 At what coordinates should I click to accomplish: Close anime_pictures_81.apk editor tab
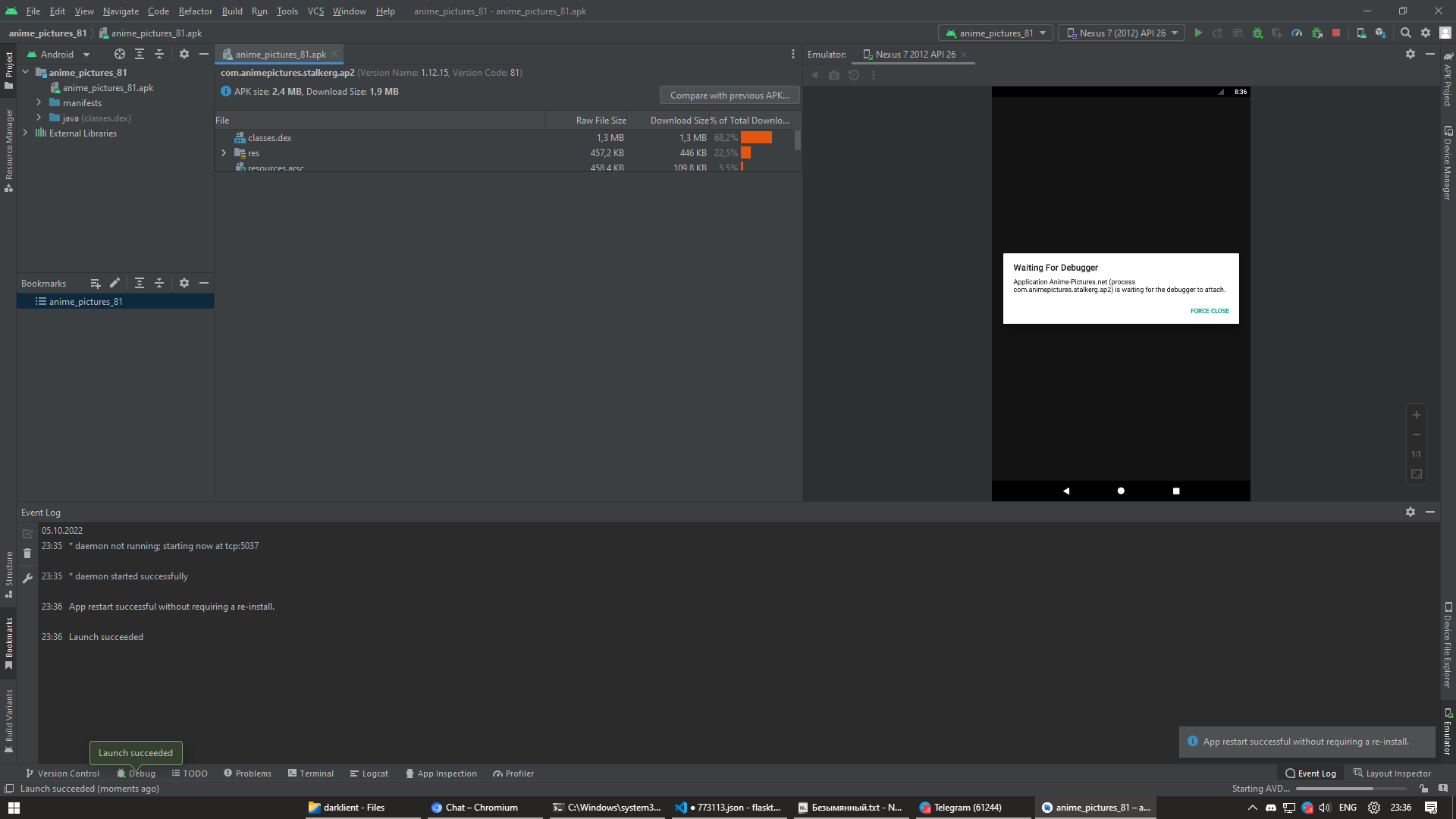(334, 55)
